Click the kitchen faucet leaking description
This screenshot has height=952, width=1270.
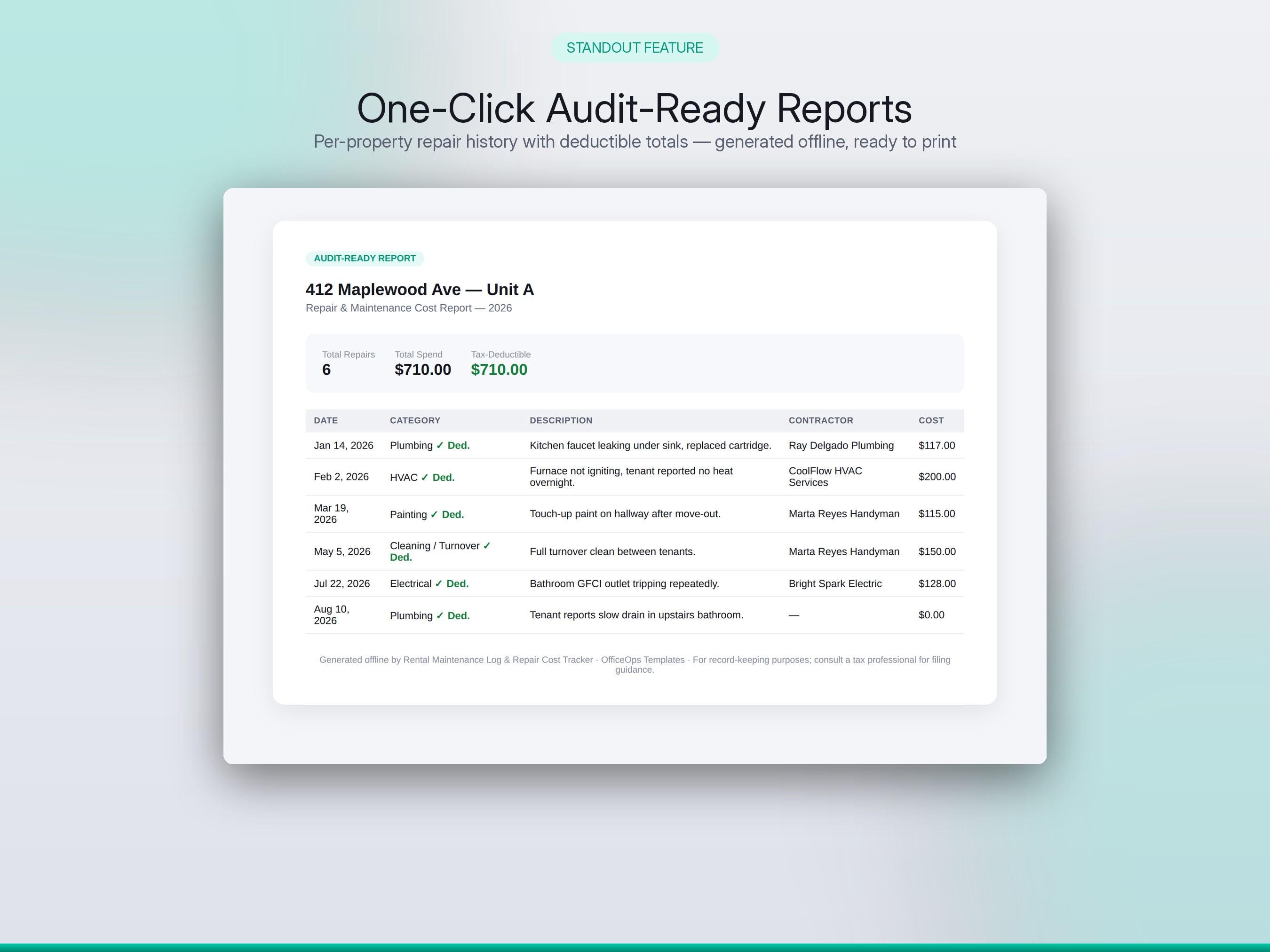point(651,446)
